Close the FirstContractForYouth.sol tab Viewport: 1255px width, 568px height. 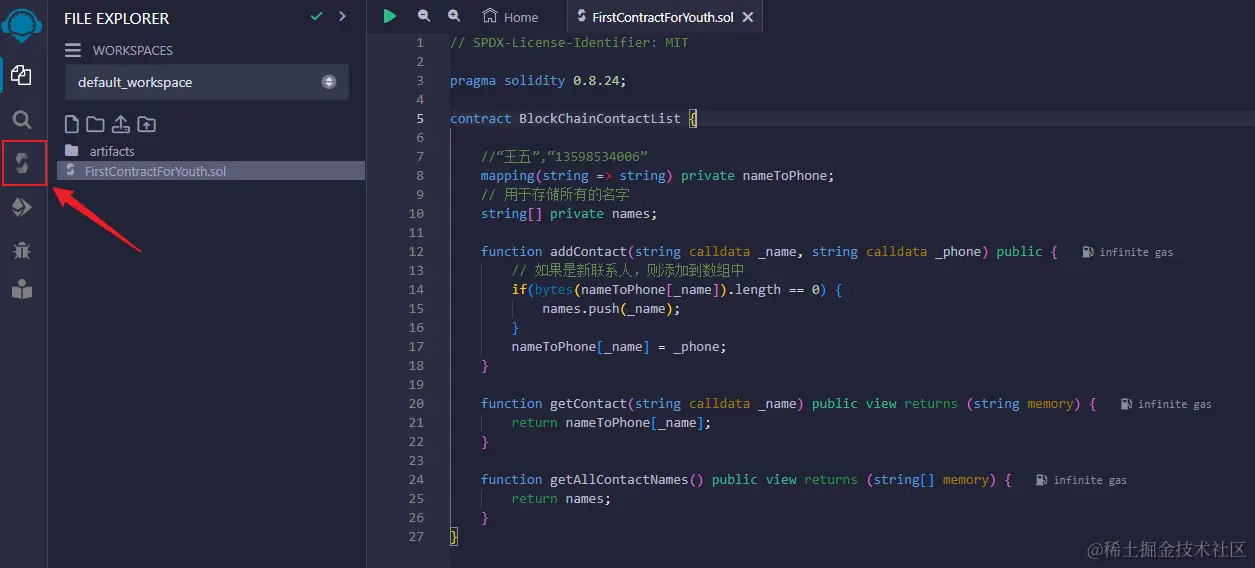pyautogui.click(x=748, y=17)
